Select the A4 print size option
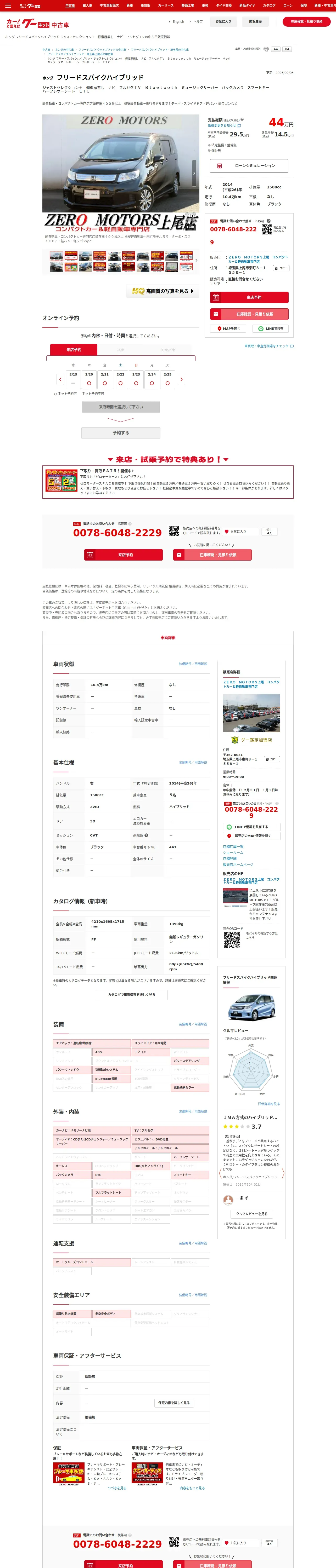Image resolution: width=336 pixels, height=1568 pixels. [x=276, y=49]
